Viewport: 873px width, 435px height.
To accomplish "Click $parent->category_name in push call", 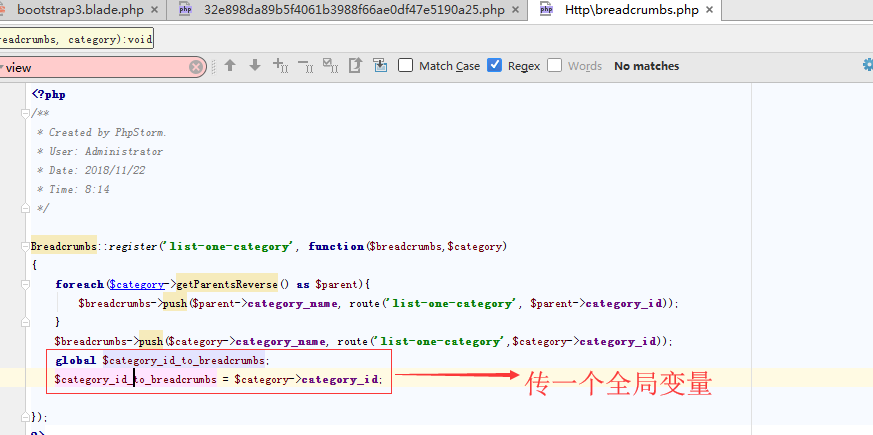I will (266, 304).
